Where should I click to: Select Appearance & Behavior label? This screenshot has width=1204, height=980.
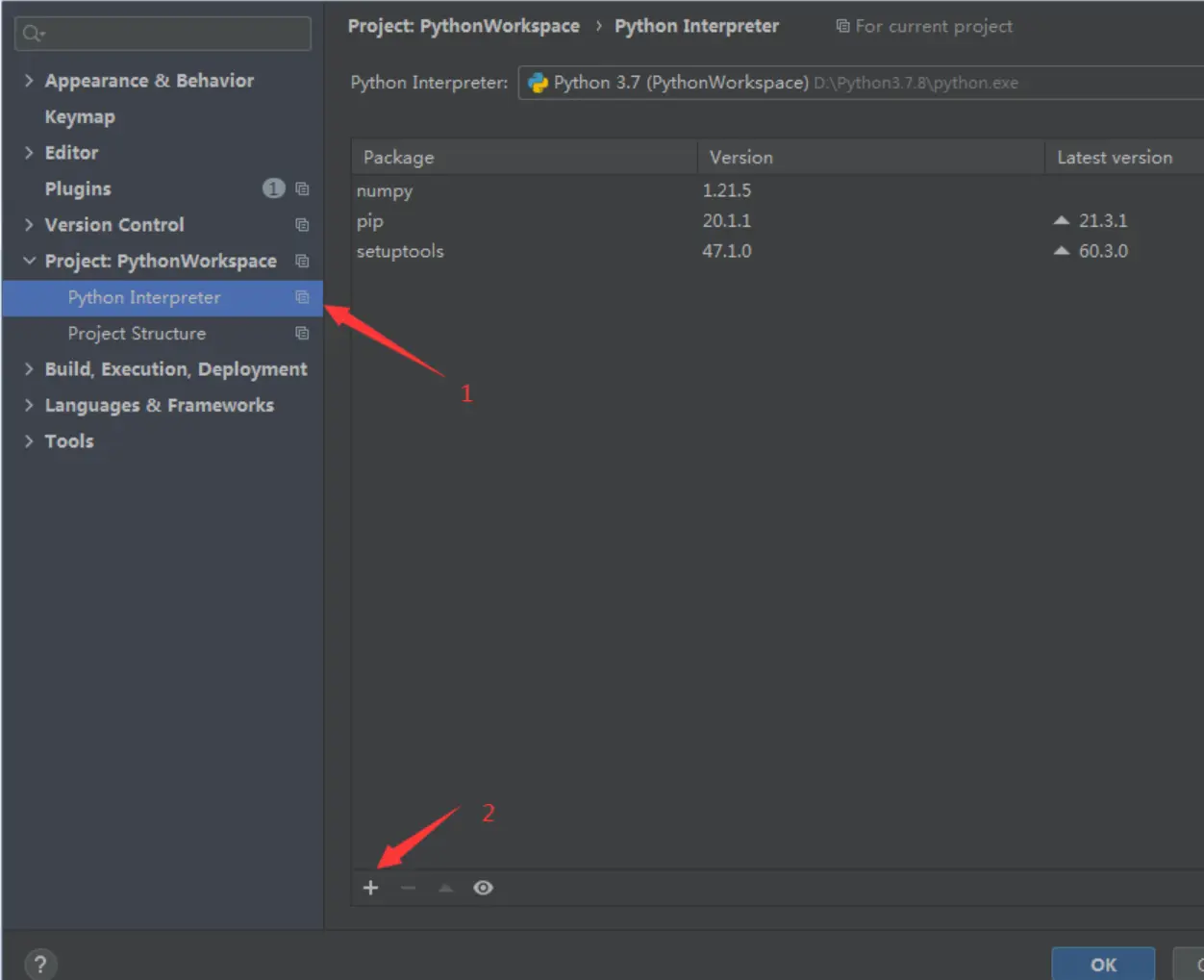pyautogui.click(x=149, y=81)
